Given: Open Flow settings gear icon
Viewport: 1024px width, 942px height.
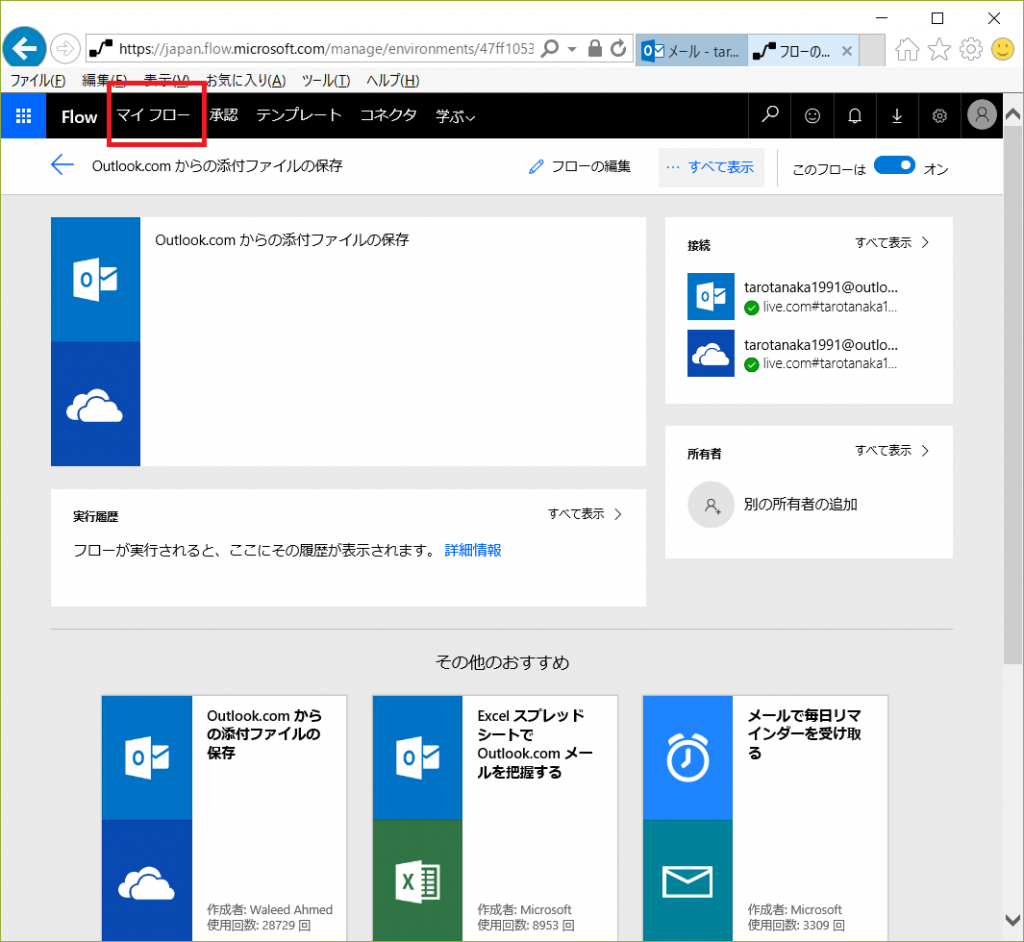Looking at the screenshot, I should (x=940, y=116).
